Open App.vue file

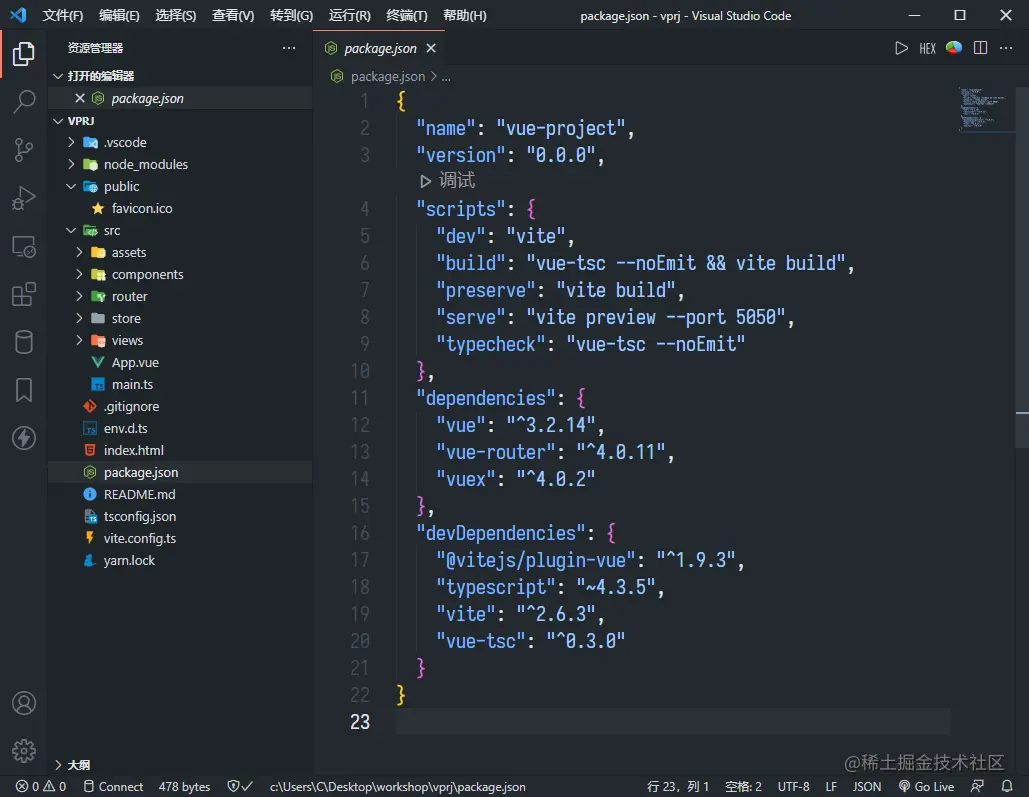[135, 362]
